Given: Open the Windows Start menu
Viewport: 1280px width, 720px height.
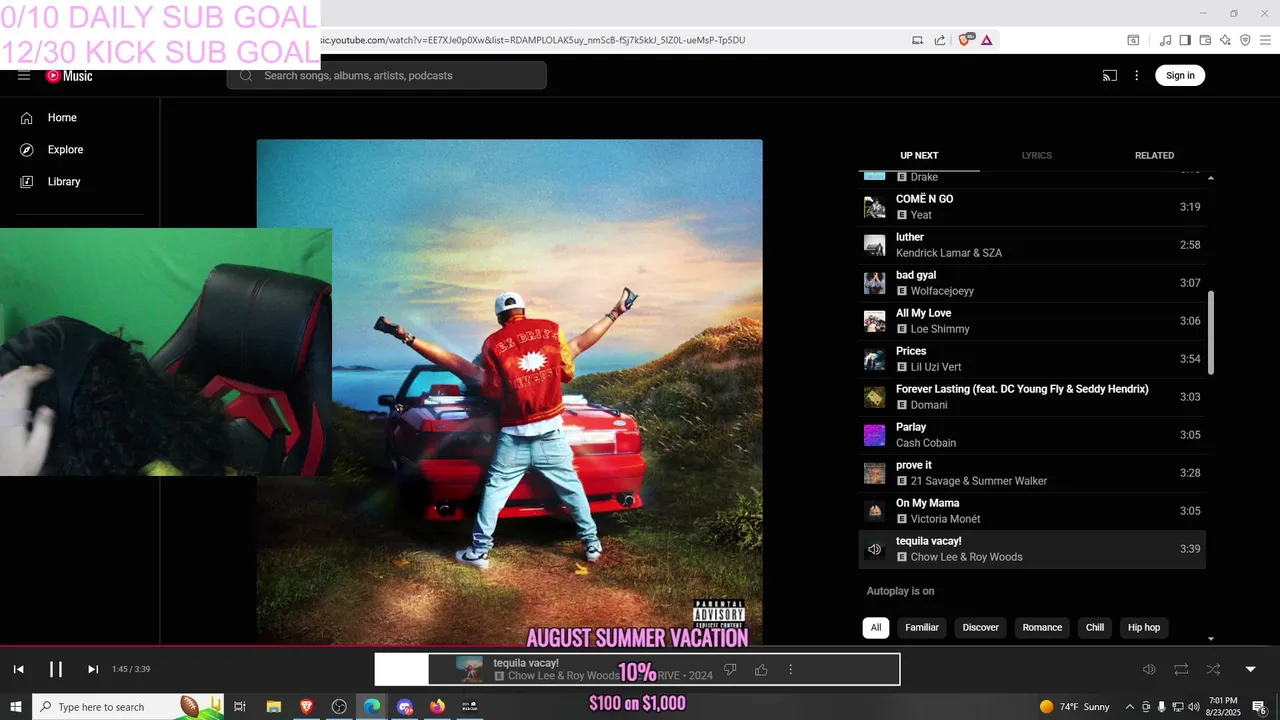Looking at the screenshot, I should coord(16,707).
